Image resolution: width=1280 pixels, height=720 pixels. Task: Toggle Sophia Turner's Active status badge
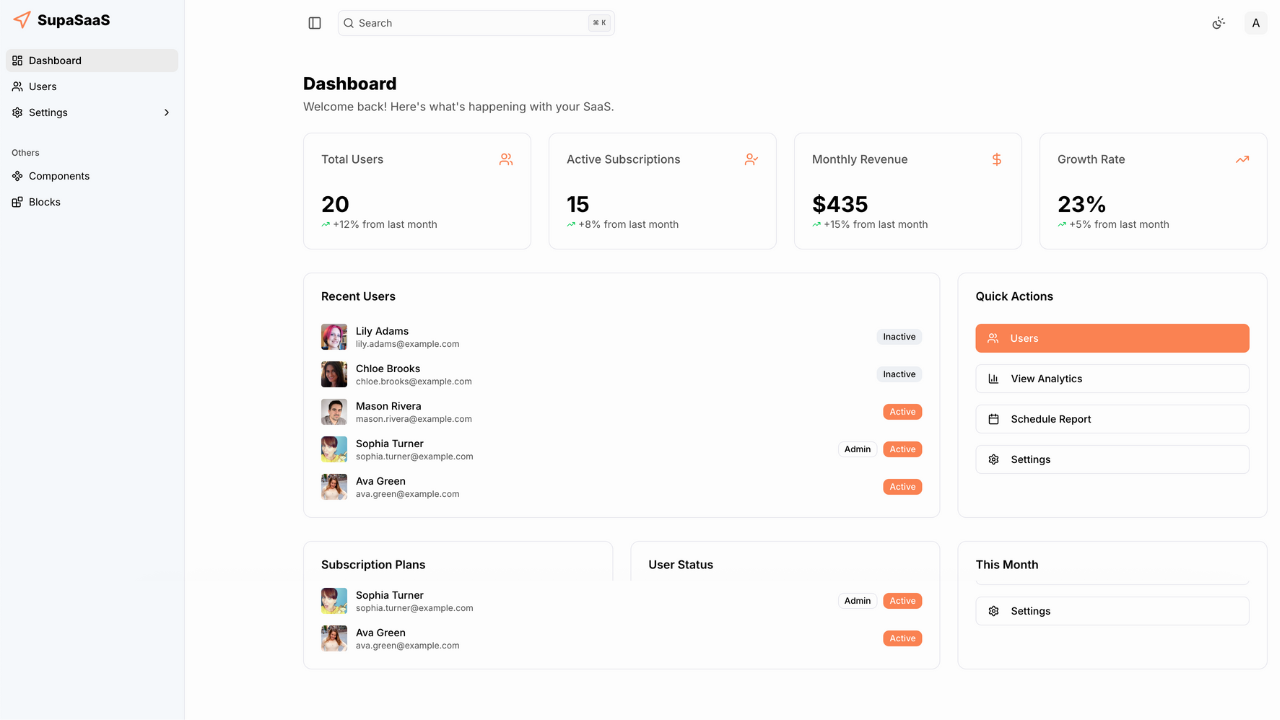(x=902, y=449)
